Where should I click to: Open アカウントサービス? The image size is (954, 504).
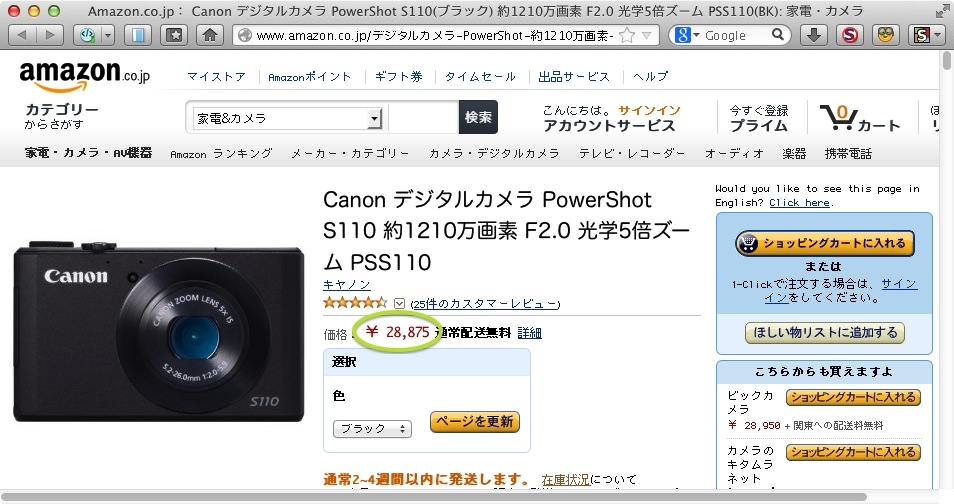click(x=609, y=125)
